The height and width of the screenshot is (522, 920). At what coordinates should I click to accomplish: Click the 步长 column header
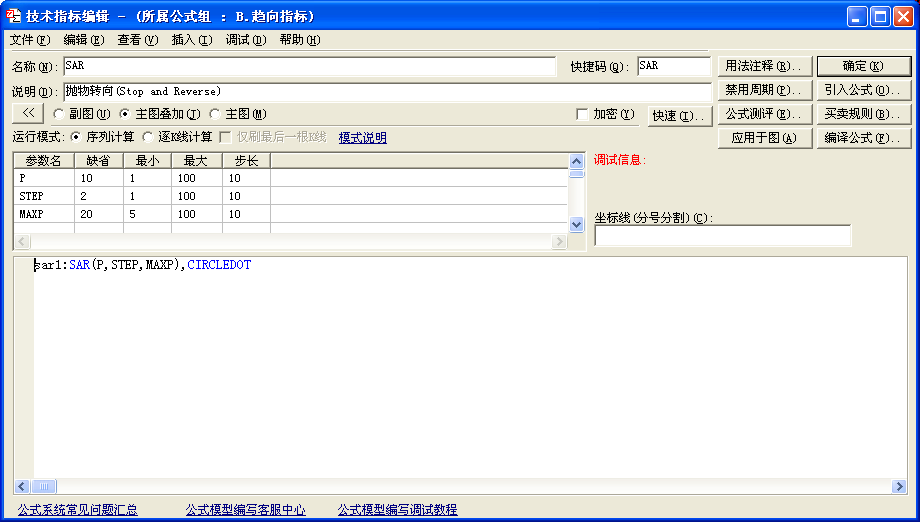(x=246, y=161)
